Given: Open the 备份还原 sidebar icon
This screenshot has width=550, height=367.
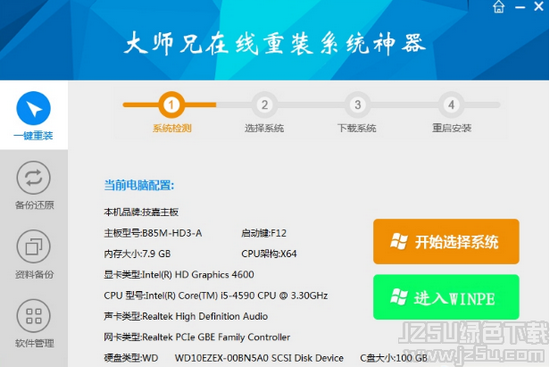Looking at the screenshot, I should pyautogui.click(x=34, y=178).
